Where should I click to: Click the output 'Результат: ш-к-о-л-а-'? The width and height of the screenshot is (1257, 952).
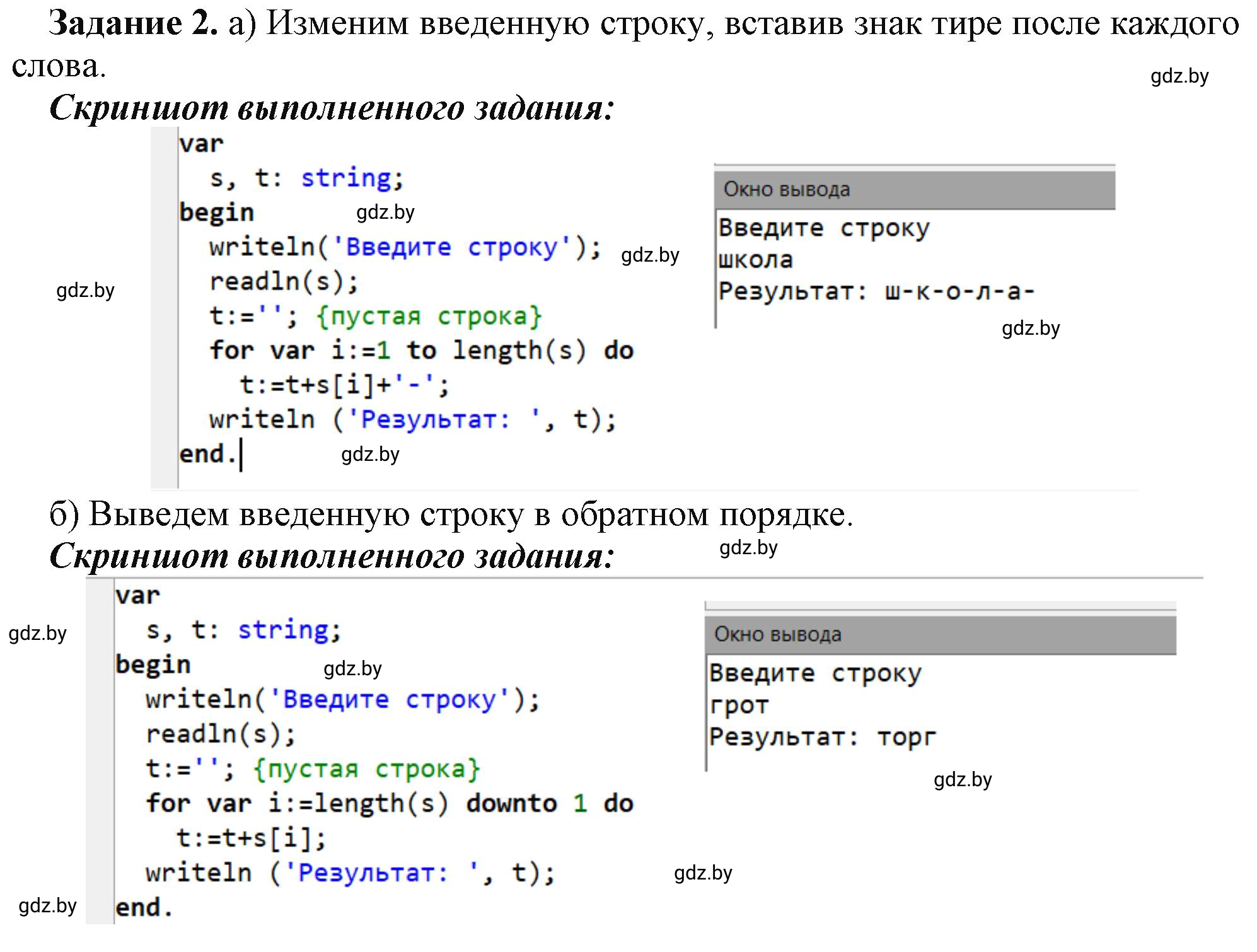pos(876,291)
